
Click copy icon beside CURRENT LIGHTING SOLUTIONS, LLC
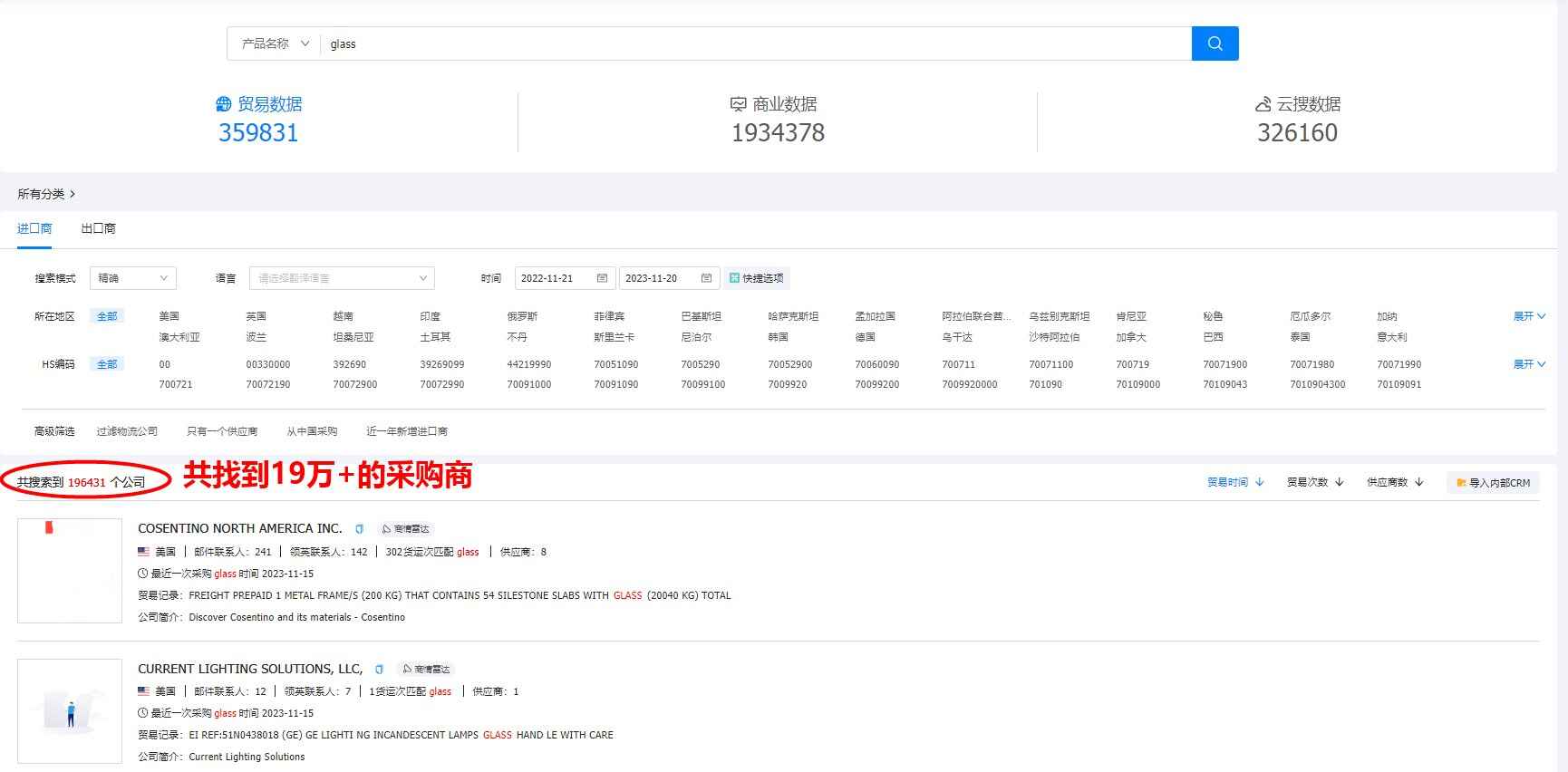coord(379,670)
